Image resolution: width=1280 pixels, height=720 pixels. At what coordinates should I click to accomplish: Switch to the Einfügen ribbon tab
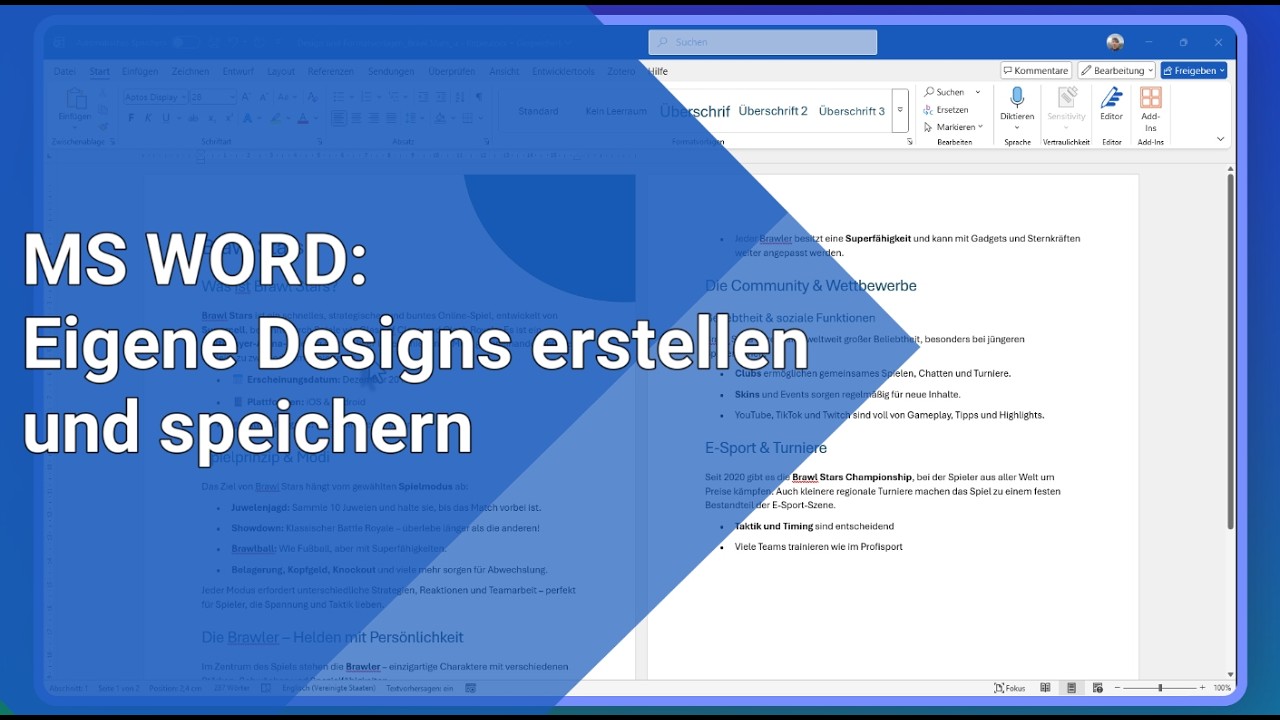[140, 71]
